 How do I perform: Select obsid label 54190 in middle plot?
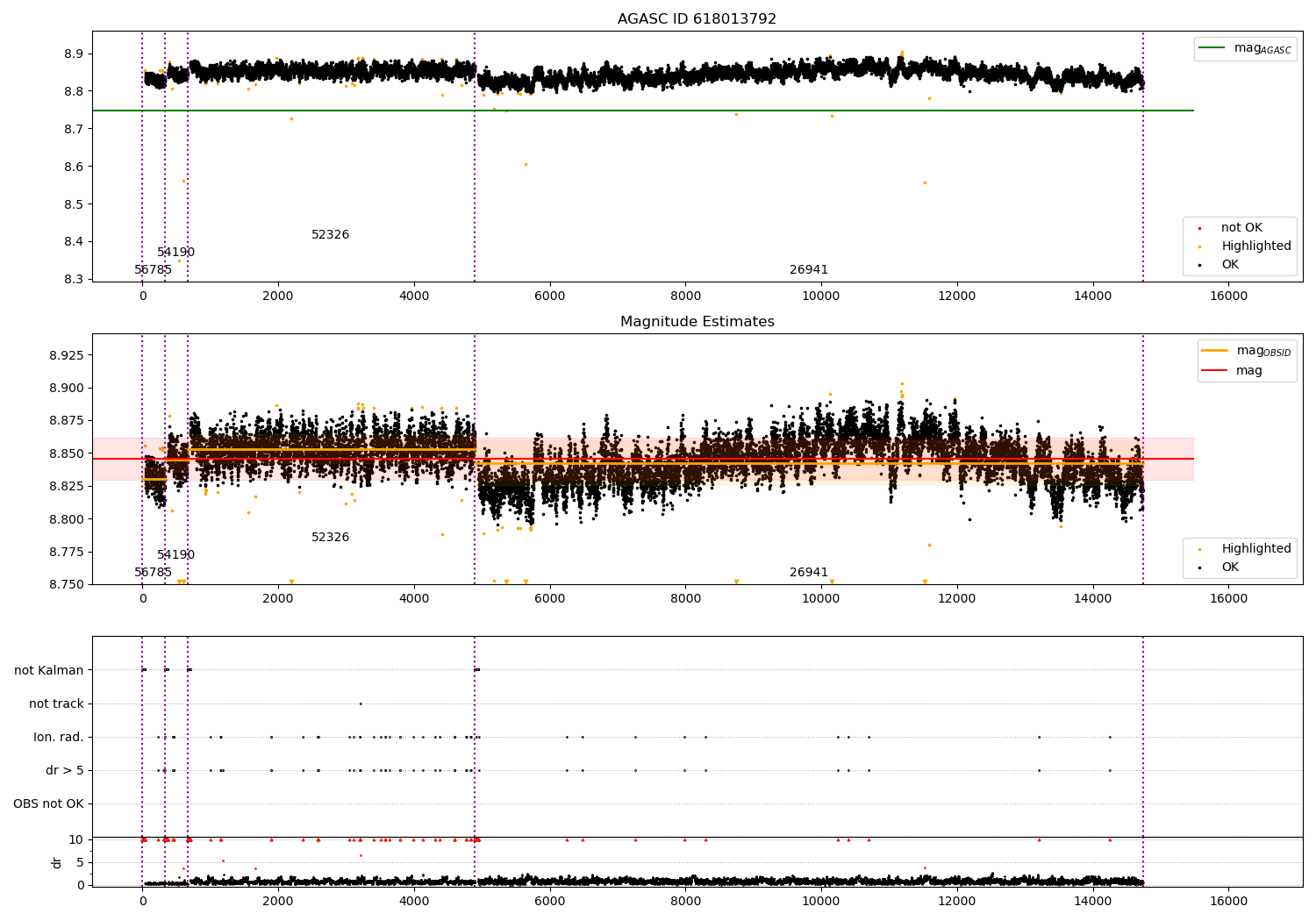(x=175, y=555)
